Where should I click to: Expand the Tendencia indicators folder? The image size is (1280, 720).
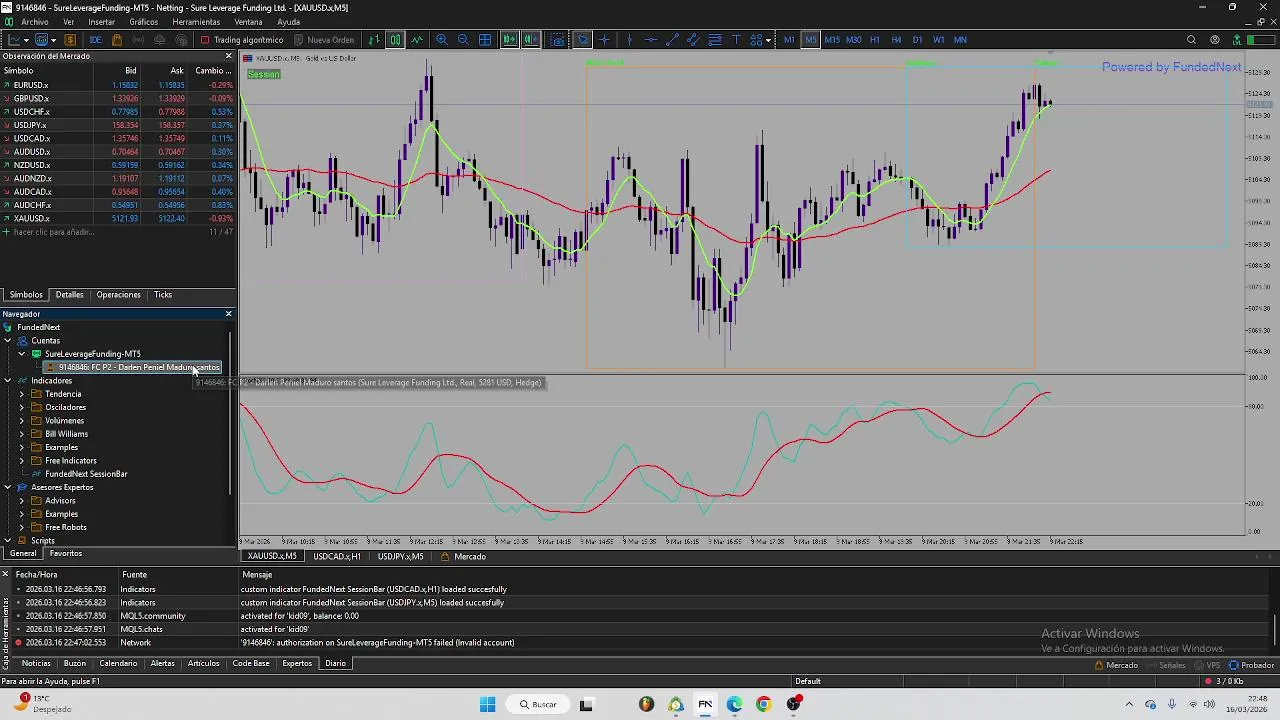22,394
